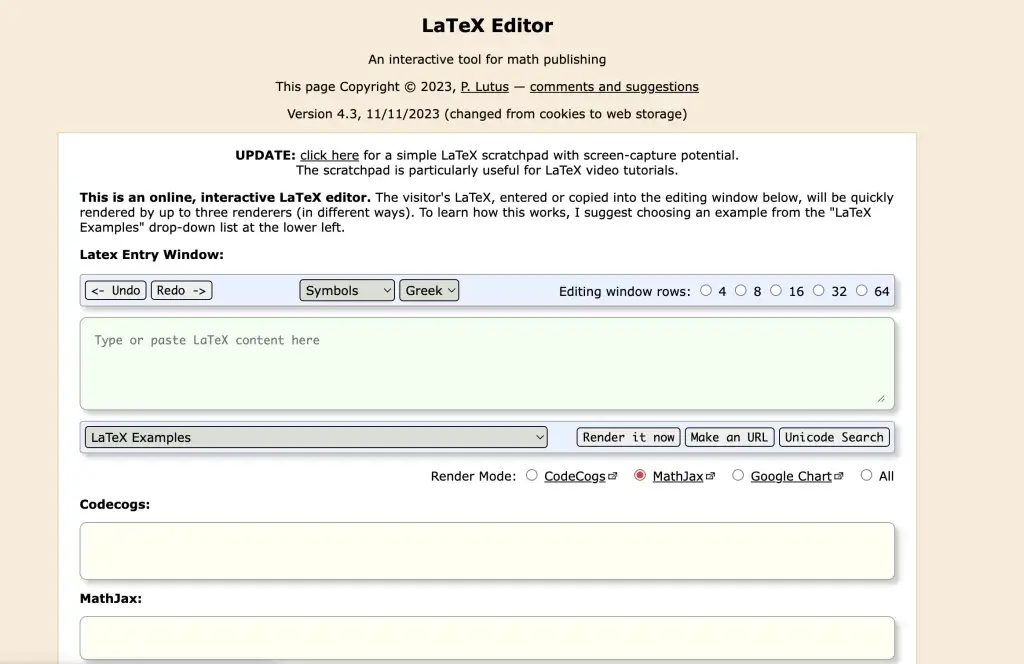The height and width of the screenshot is (664, 1024).
Task: Open the Unicode Search tool
Action: [834, 437]
